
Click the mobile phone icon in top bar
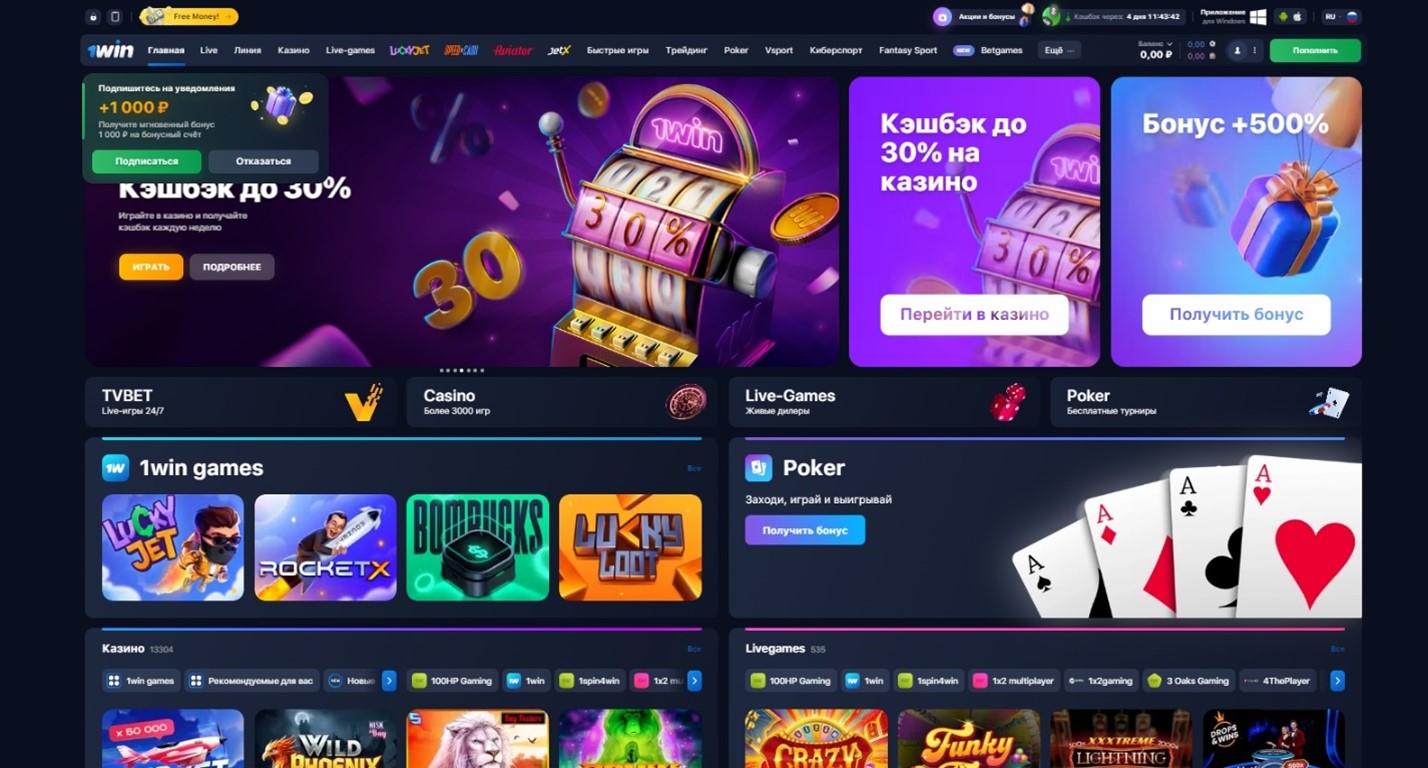[115, 17]
